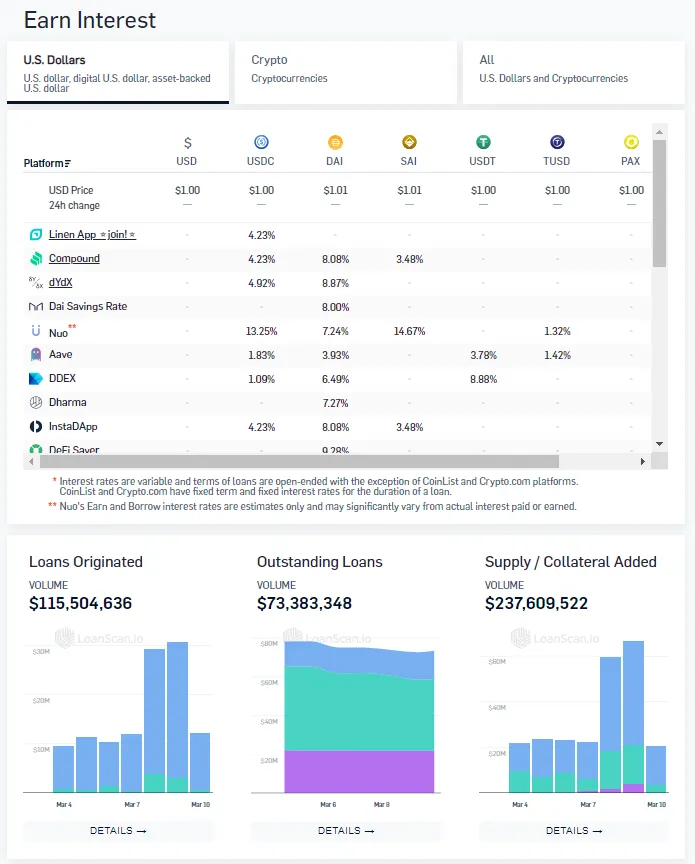The image size is (695, 864).
Task: Click purple area in Outstanding Loans chart
Action: pos(359,771)
